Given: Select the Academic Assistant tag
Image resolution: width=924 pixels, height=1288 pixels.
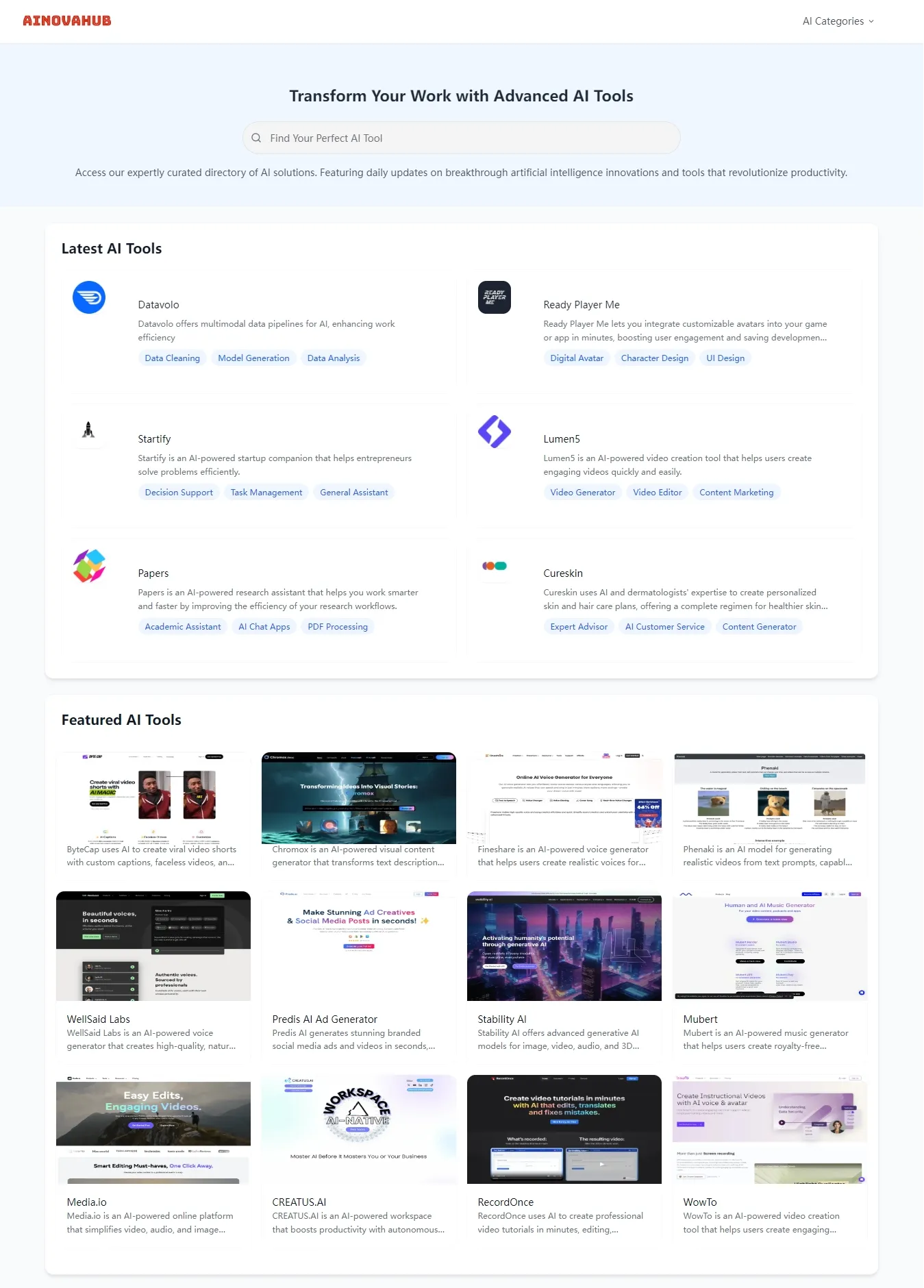Looking at the screenshot, I should (183, 627).
